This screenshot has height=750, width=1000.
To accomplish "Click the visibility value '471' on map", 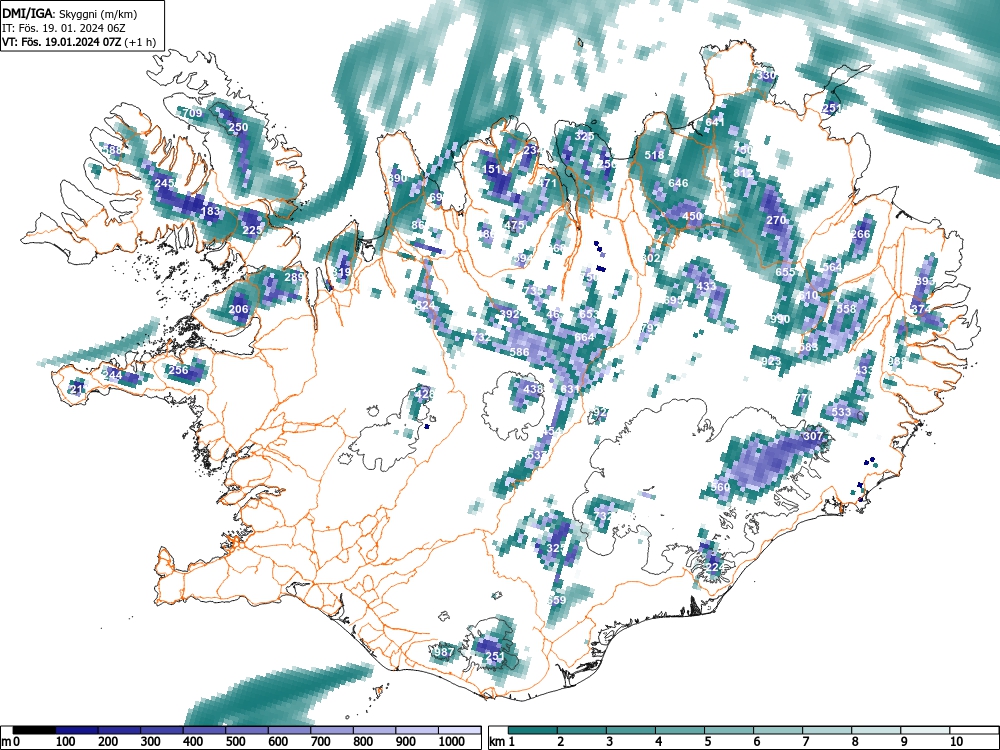I will (x=547, y=183).
